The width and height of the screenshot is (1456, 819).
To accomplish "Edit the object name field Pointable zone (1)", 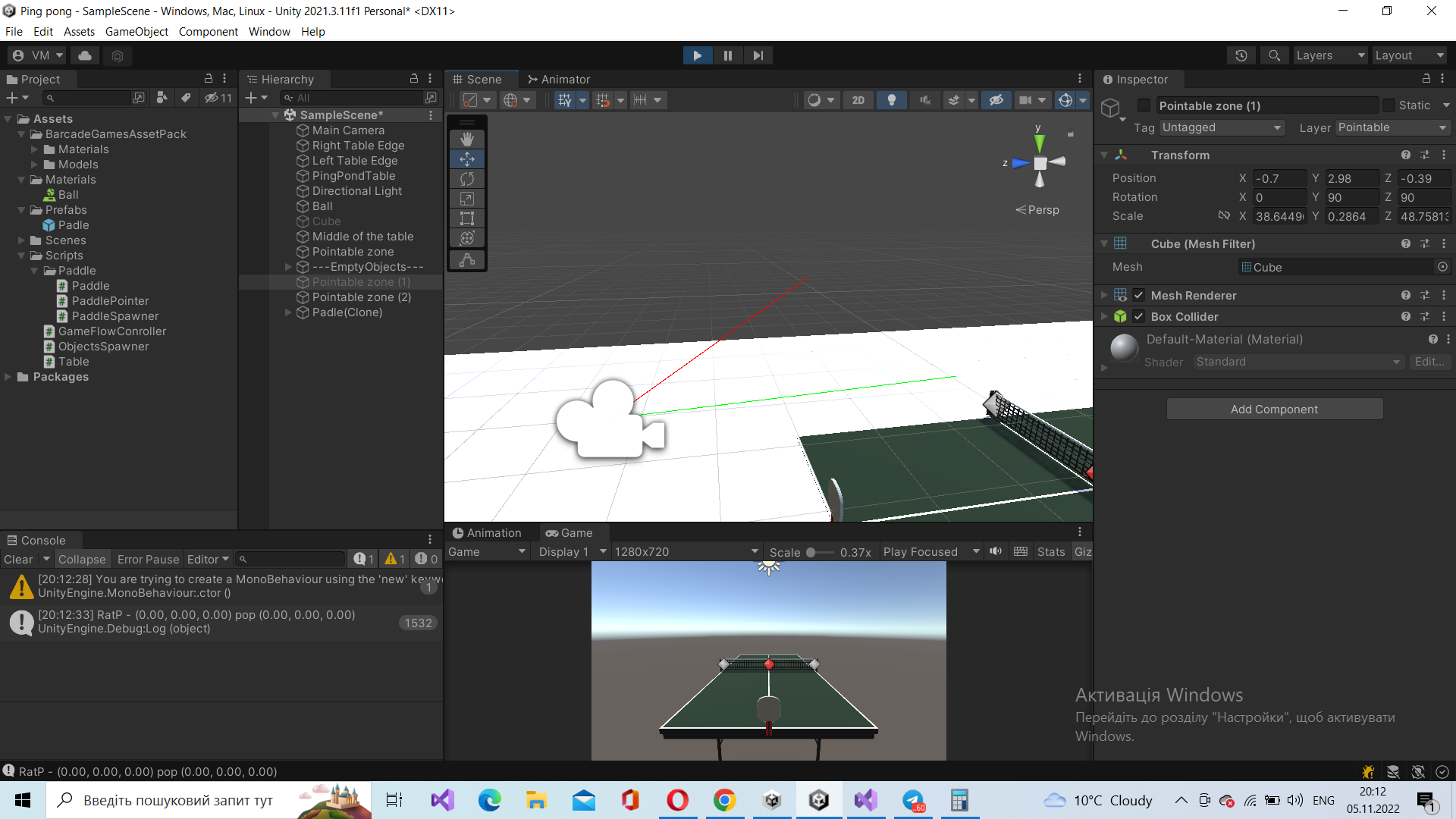I will tap(1267, 105).
